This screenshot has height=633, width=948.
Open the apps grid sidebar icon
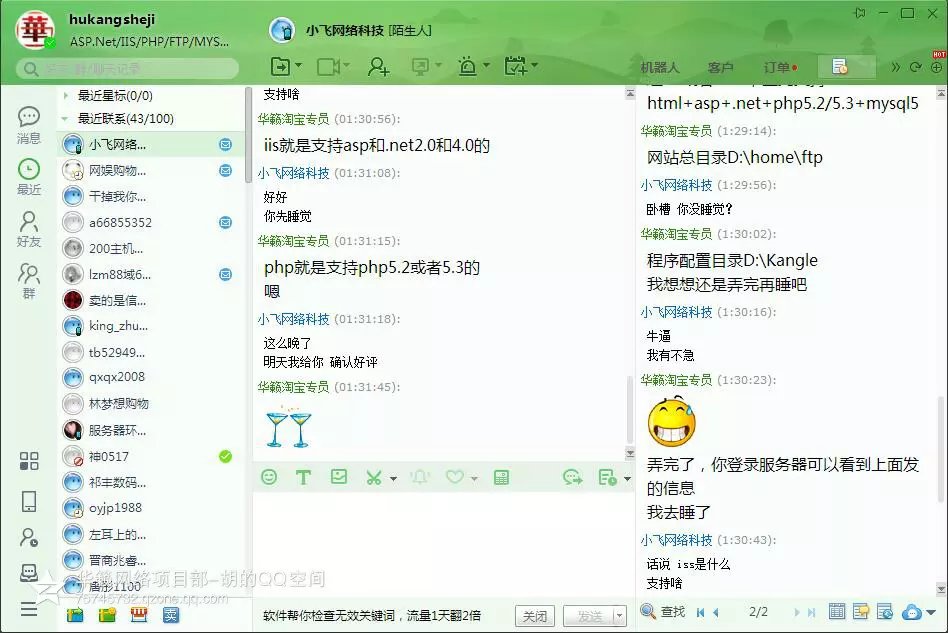tap(29, 461)
